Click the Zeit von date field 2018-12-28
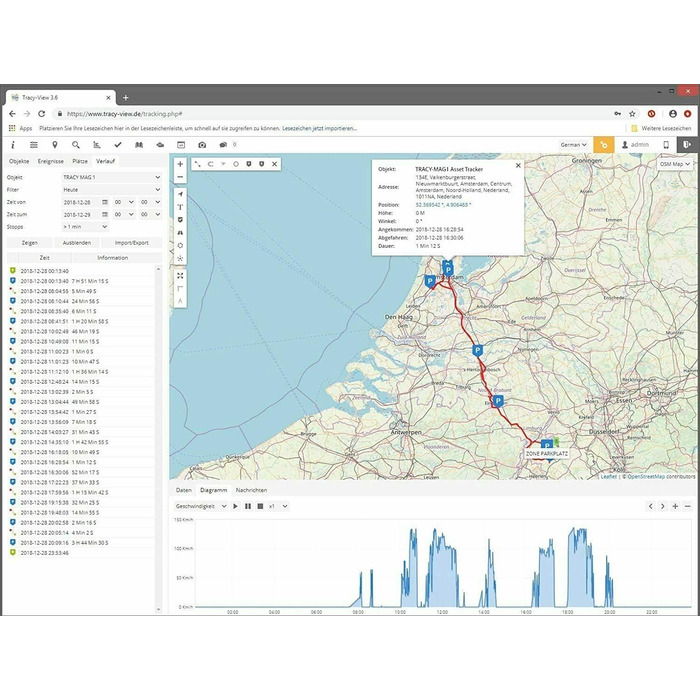The width and height of the screenshot is (700, 700). [x=82, y=202]
